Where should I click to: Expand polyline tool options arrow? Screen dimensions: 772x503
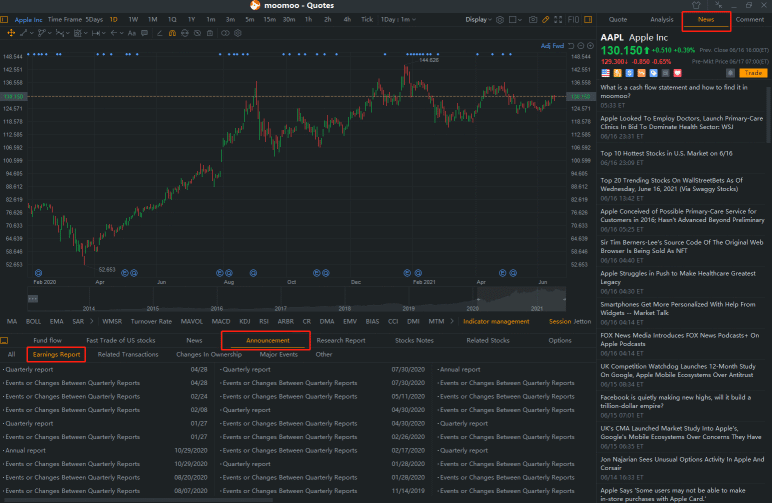[50, 33]
